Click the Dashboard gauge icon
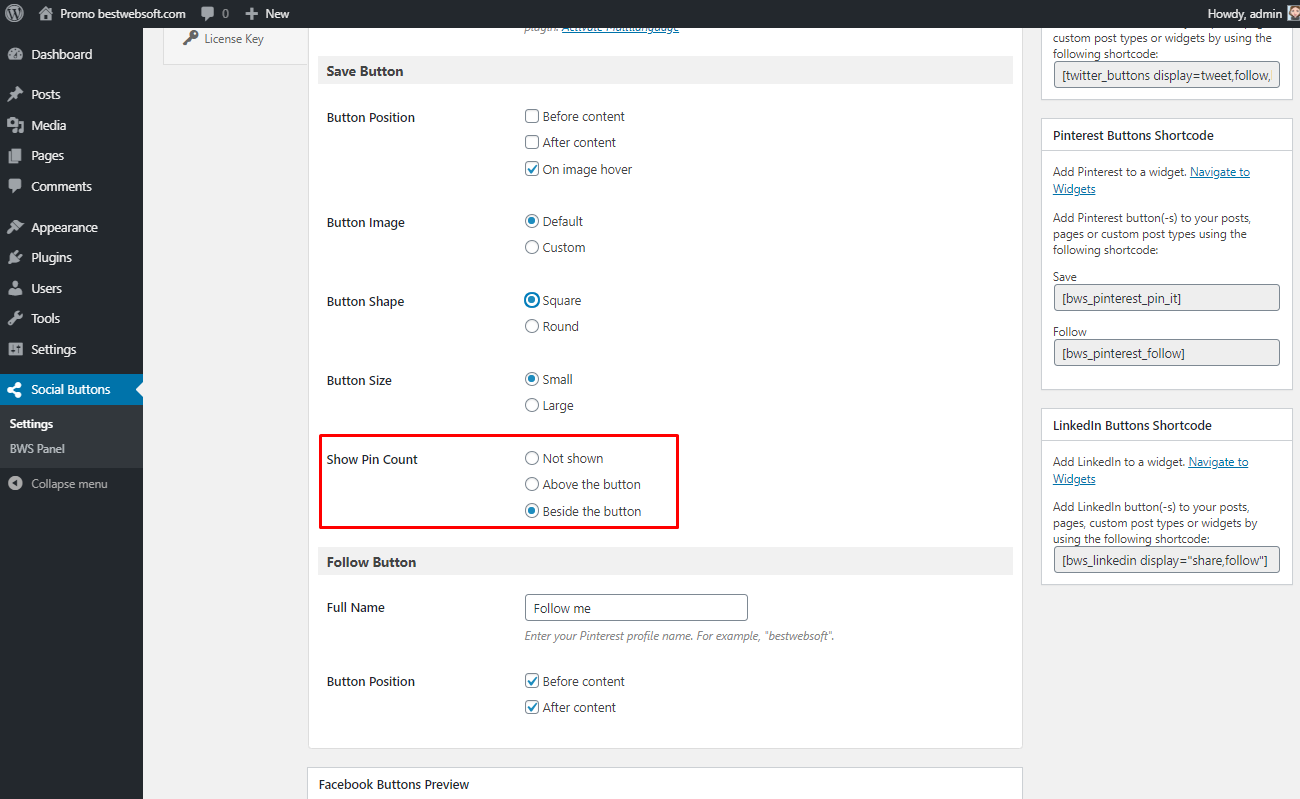 [15, 54]
